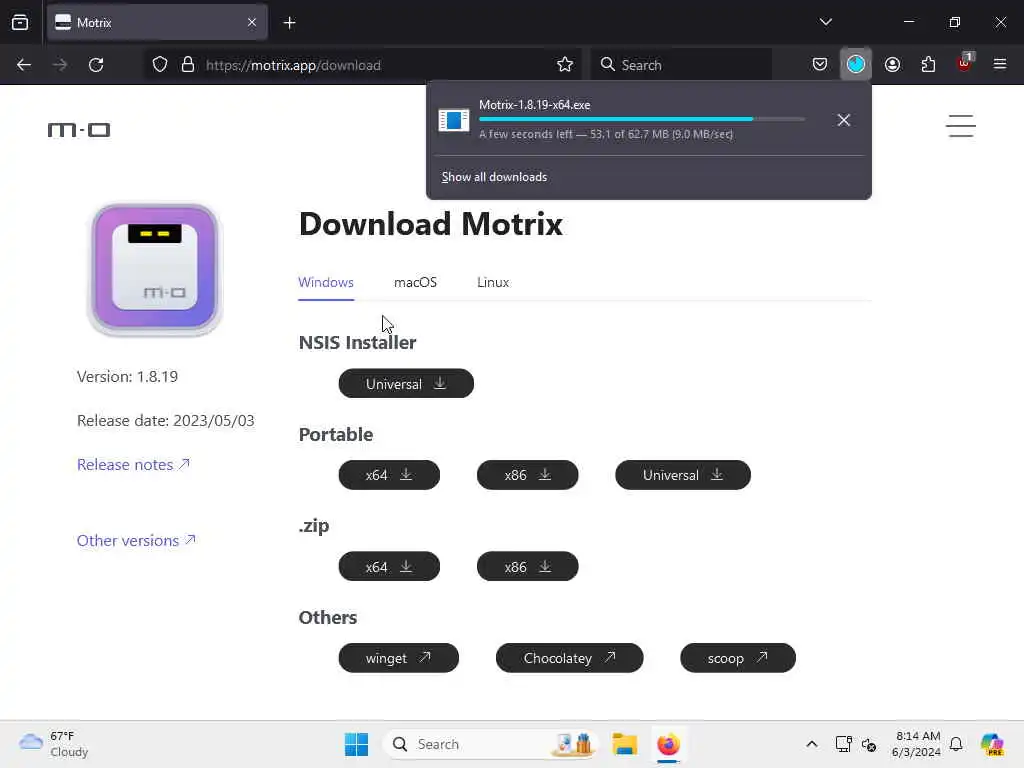
Task: Open the clock showing 8:14 AM
Action: pyautogui.click(x=916, y=744)
